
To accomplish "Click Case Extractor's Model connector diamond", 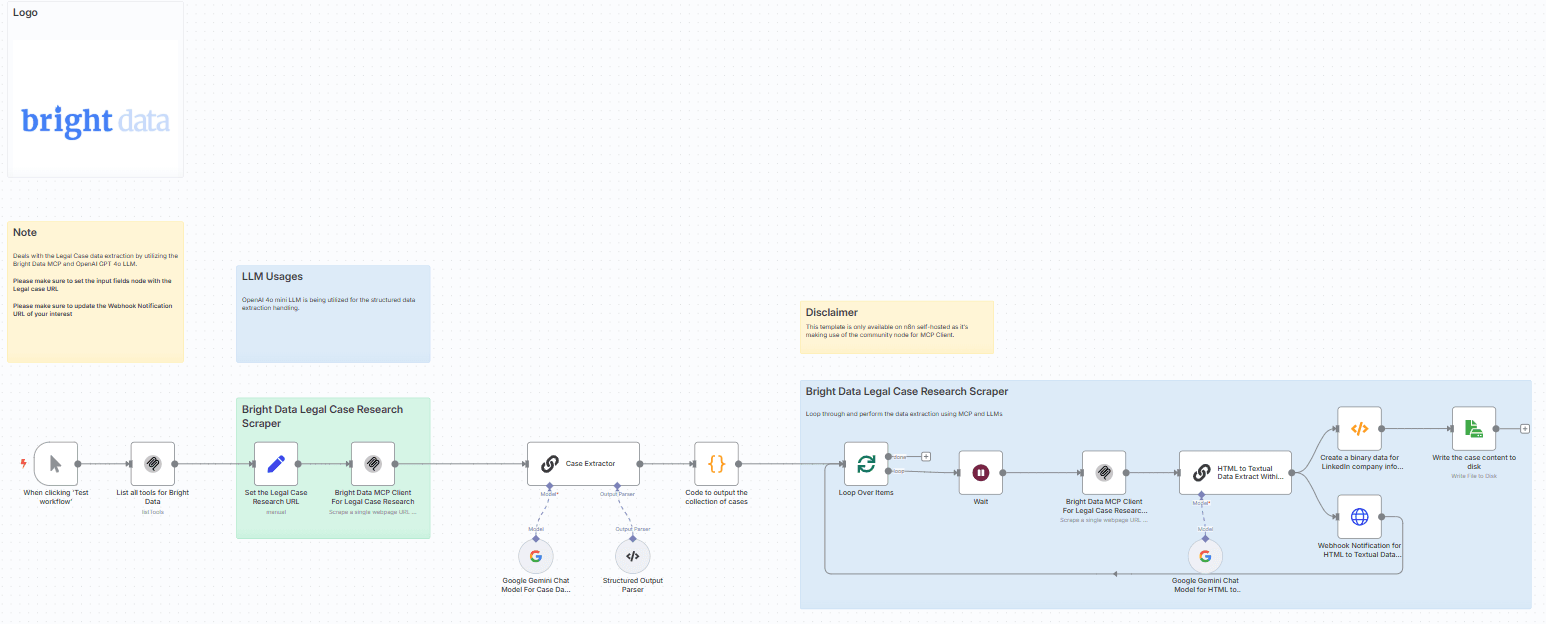I will point(550,486).
